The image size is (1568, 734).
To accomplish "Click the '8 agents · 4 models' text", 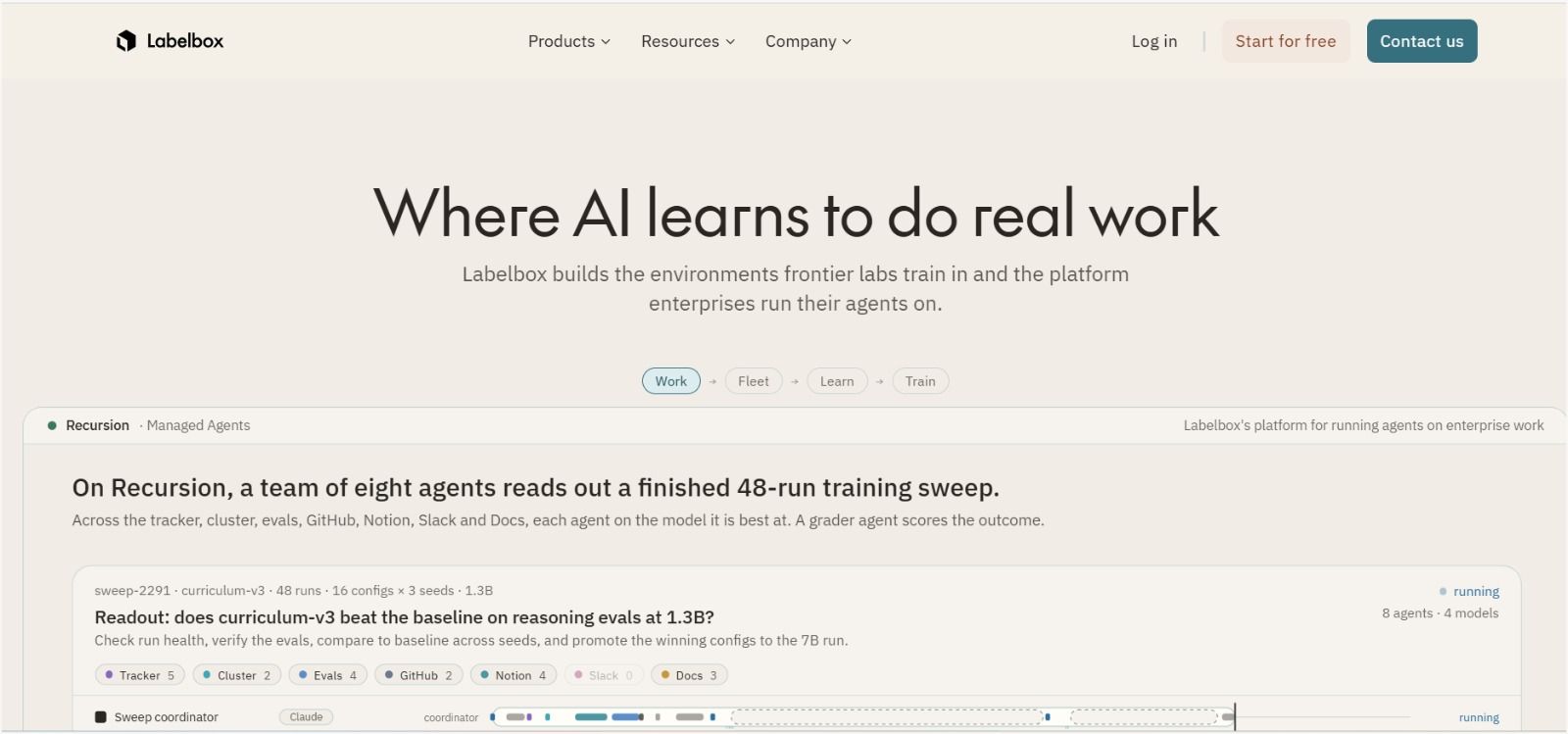I will 1440,613.
